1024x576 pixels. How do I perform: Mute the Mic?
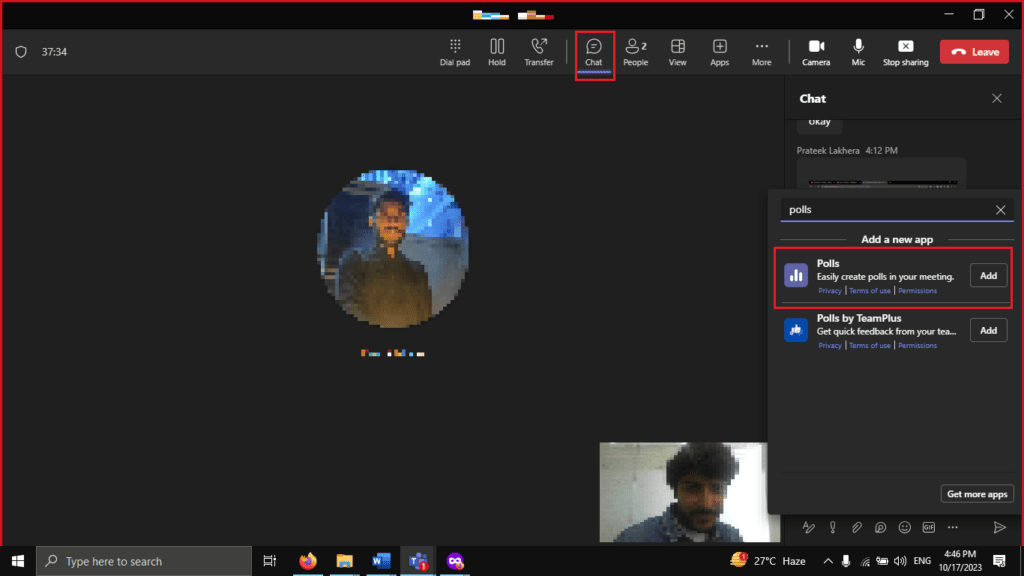click(x=858, y=51)
